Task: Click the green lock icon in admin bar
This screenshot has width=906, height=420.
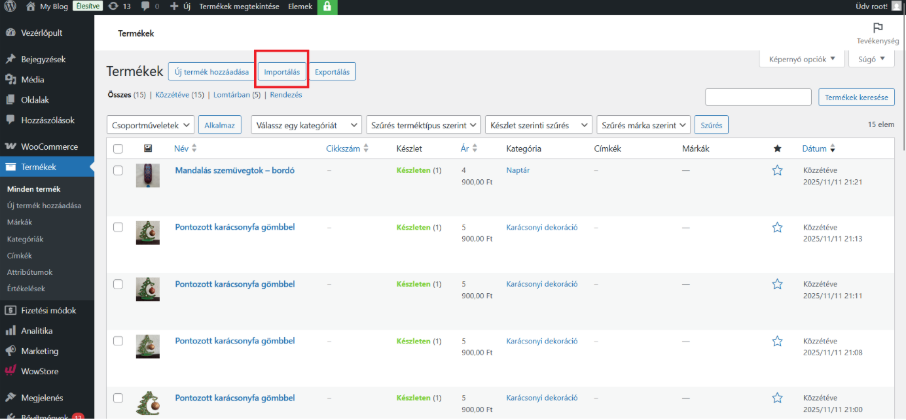Action: point(326,6)
